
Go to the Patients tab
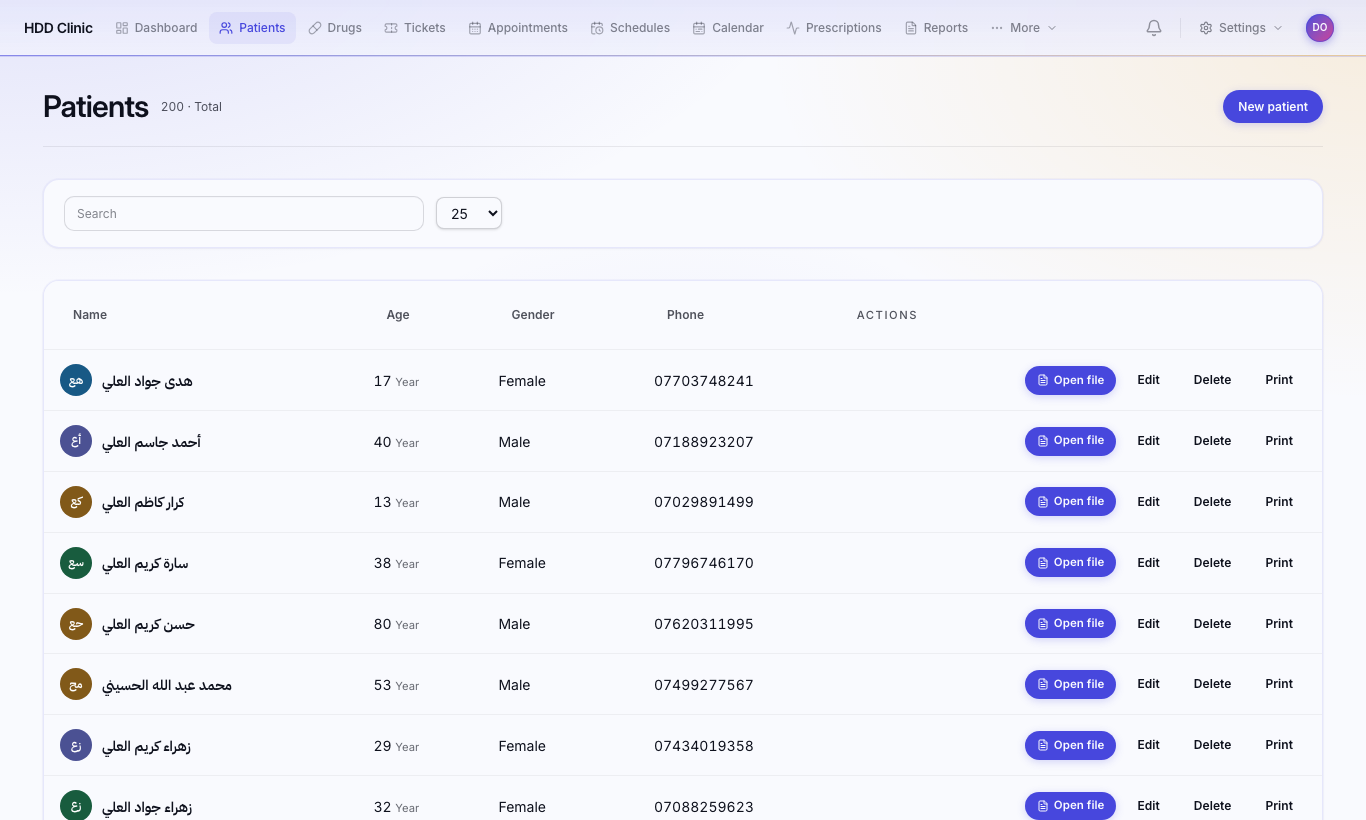pos(252,28)
